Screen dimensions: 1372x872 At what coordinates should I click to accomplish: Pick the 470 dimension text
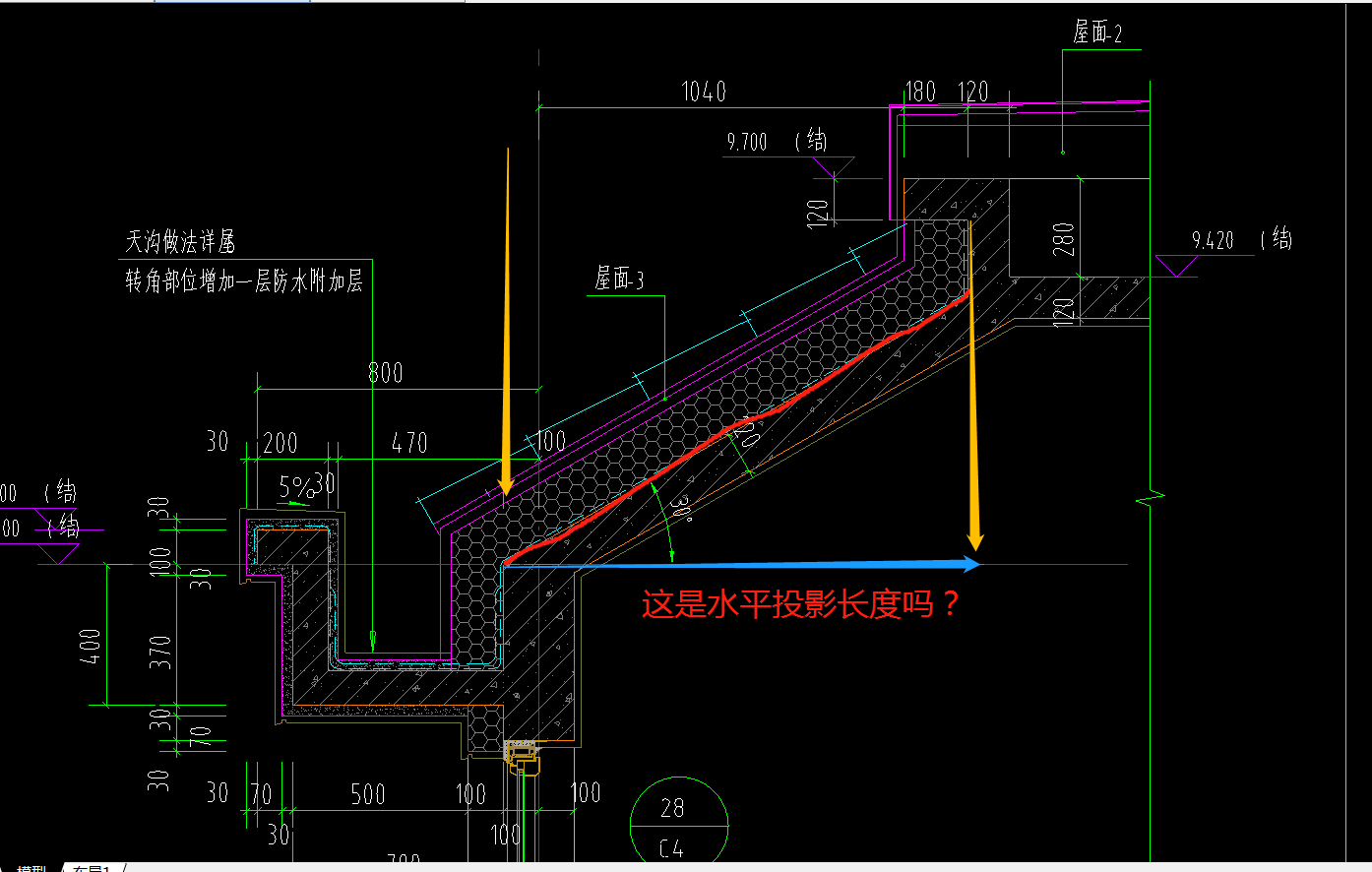click(x=409, y=443)
